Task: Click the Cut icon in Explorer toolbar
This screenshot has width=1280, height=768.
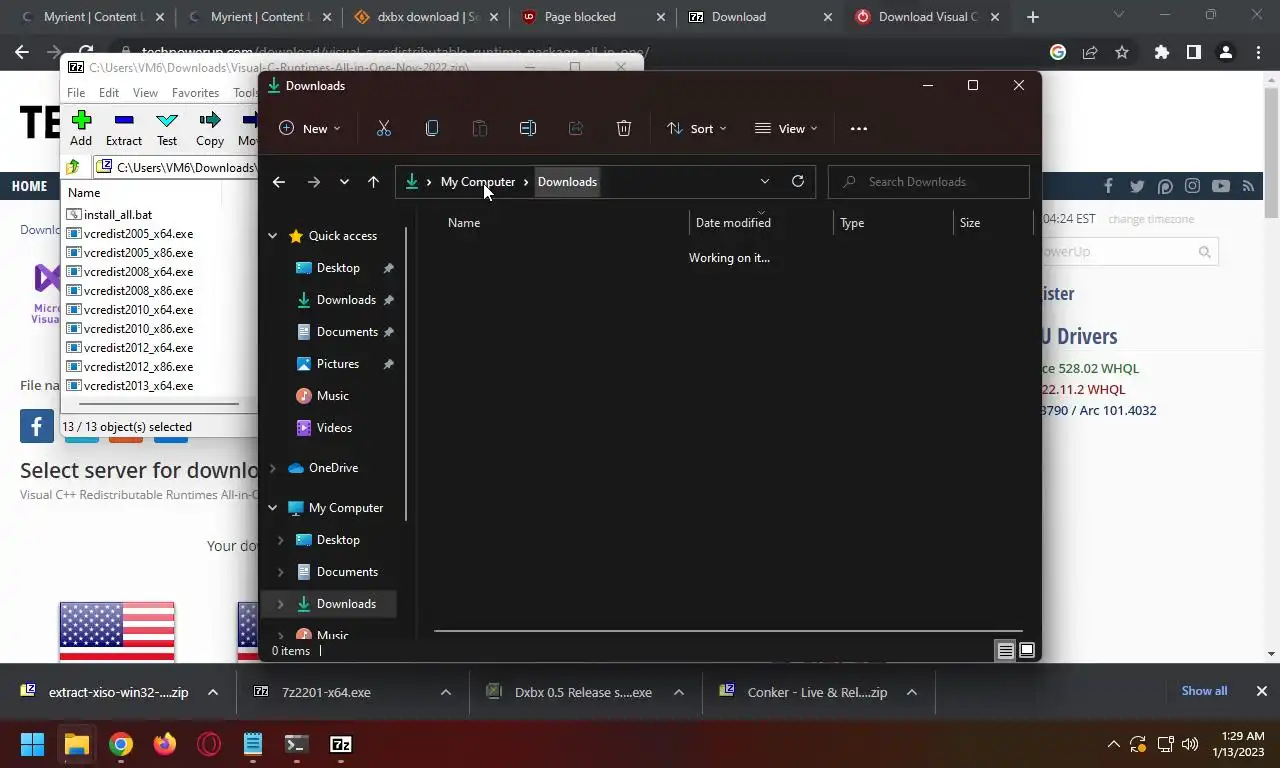Action: (x=383, y=128)
